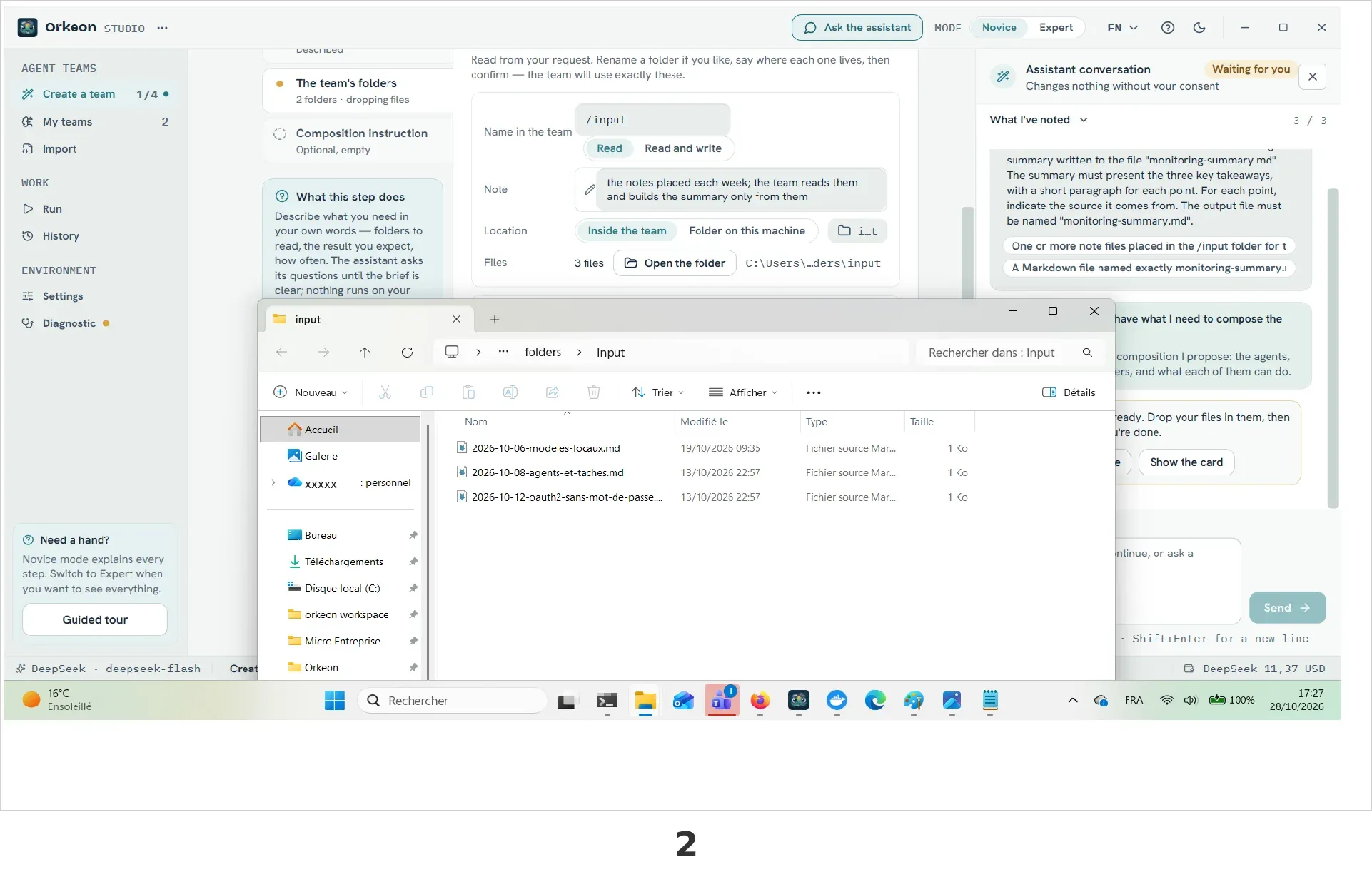Select Novice mode
The width and height of the screenshot is (1372, 877).
tap(999, 28)
